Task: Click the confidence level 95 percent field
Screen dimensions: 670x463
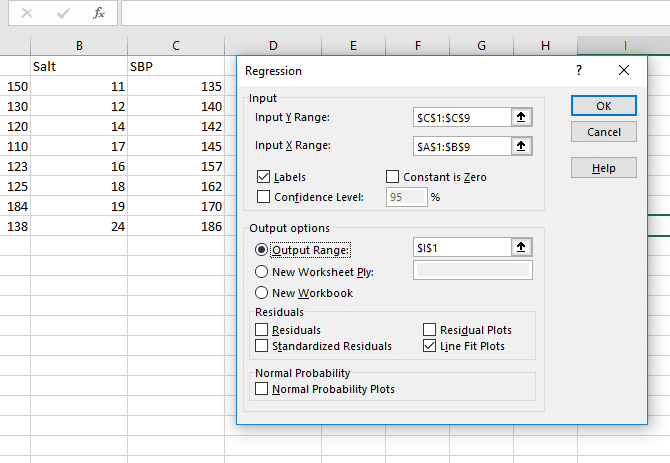Action: (406, 197)
